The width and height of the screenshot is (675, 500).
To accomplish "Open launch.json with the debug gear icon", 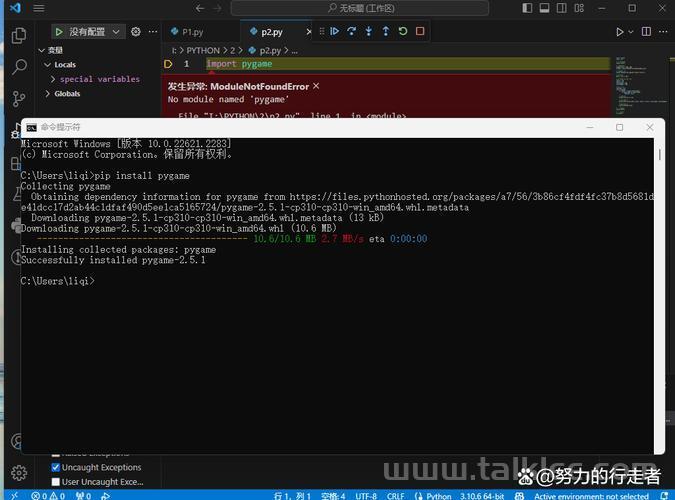I will pos(136,32).
